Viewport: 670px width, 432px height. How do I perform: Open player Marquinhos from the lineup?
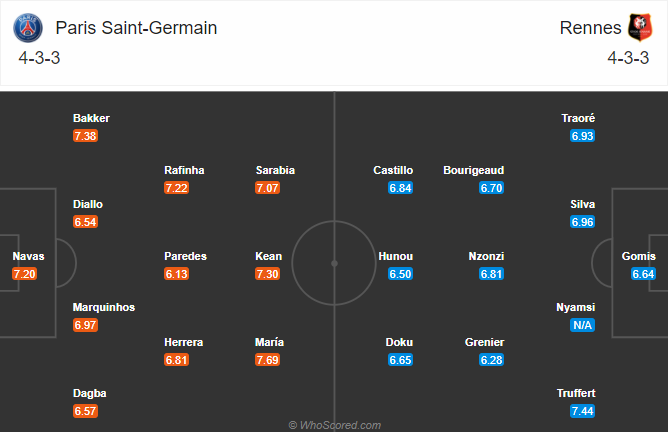104,307
